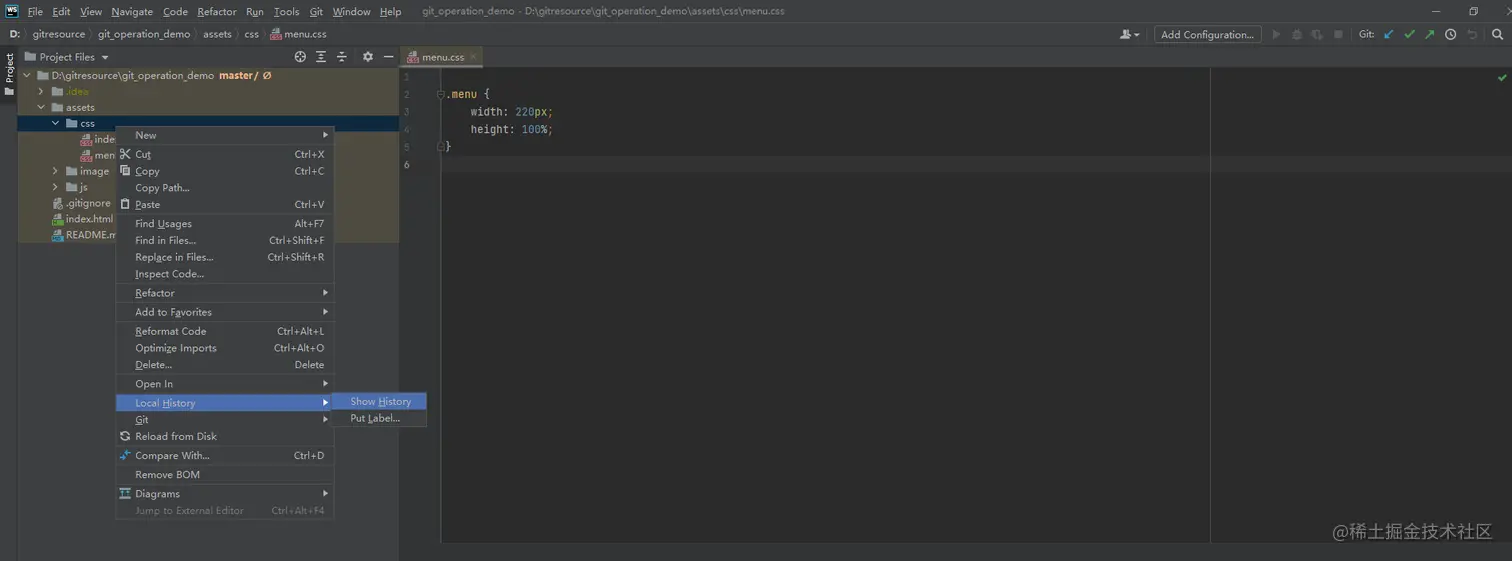Click the Run play icon in toolbar
Image resolution: width=1512 pixels, height=561 pixels.
coord(1276,34)
